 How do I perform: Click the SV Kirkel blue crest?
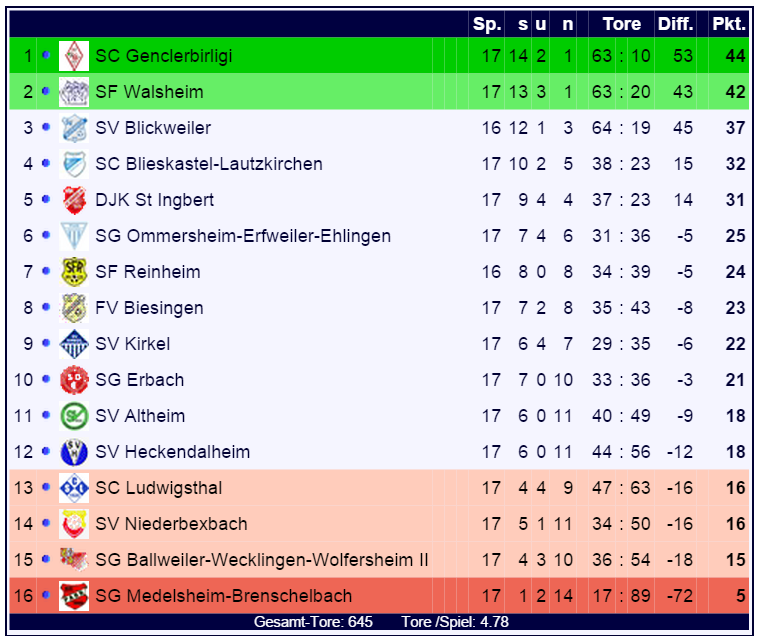pos(74,344)
